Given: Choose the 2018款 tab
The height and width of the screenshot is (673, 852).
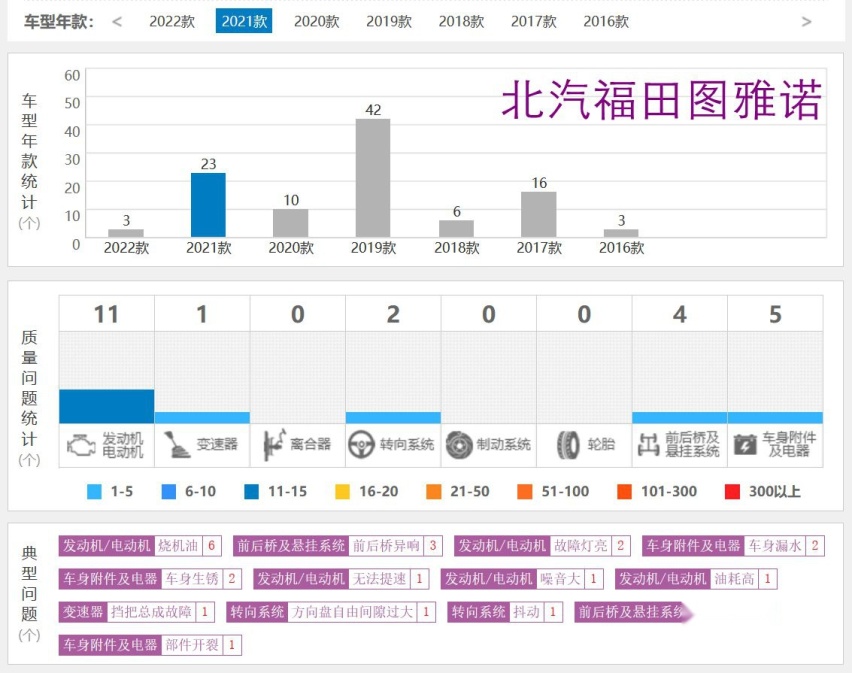Looking at the screenshot, I should 461,21.
